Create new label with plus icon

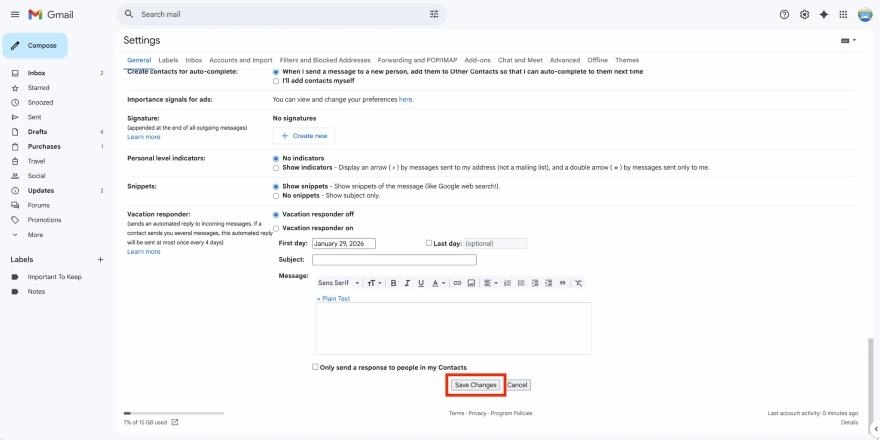(x=100, y=259)
